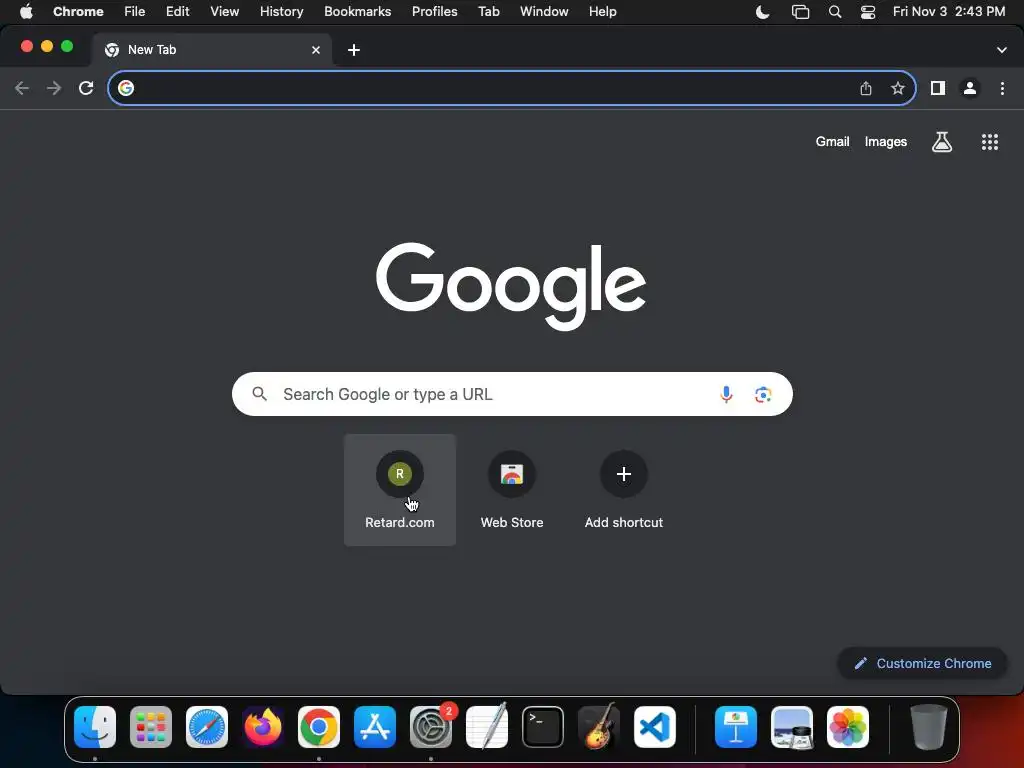Open Preview from the dock
1024x768 pixels.
[792, 727]
